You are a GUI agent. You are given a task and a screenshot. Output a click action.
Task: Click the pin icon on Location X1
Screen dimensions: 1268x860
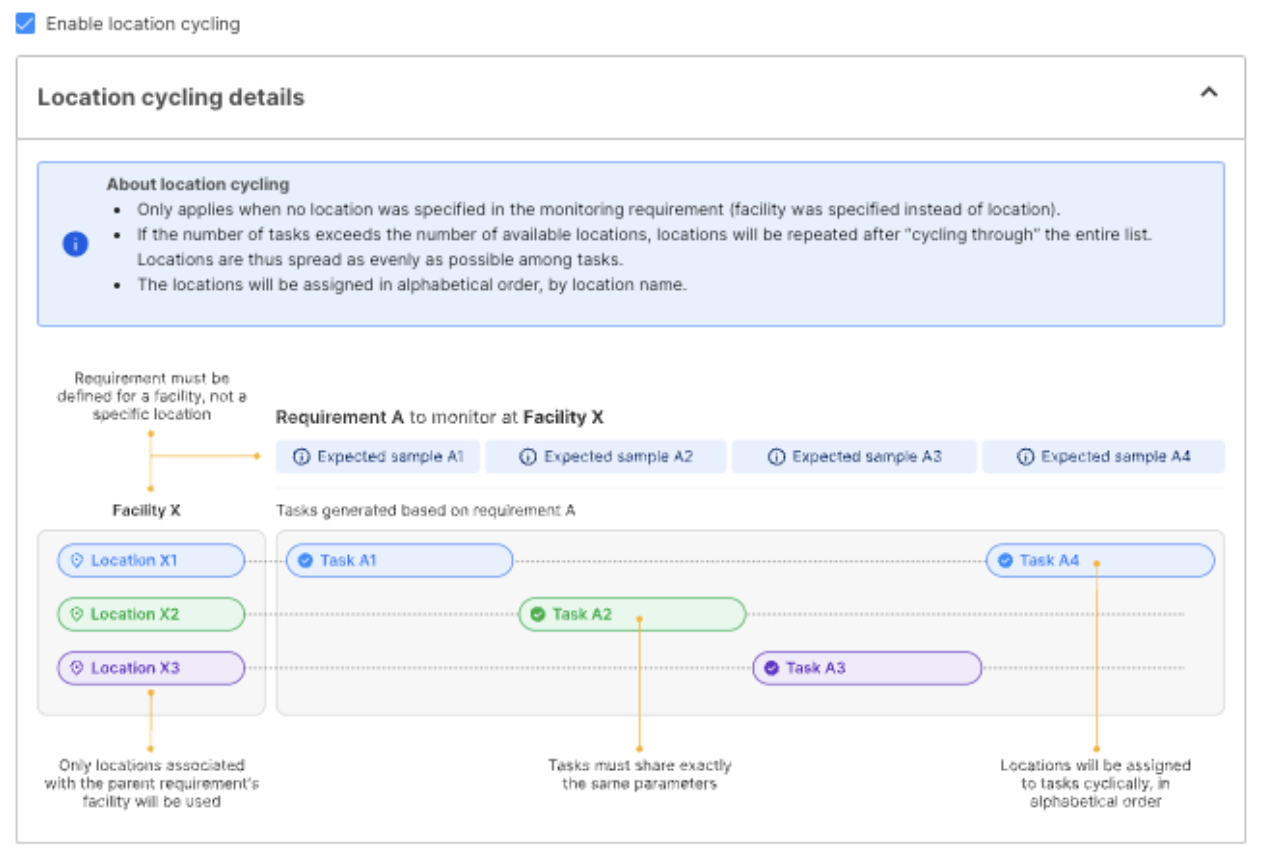point(76,561)
